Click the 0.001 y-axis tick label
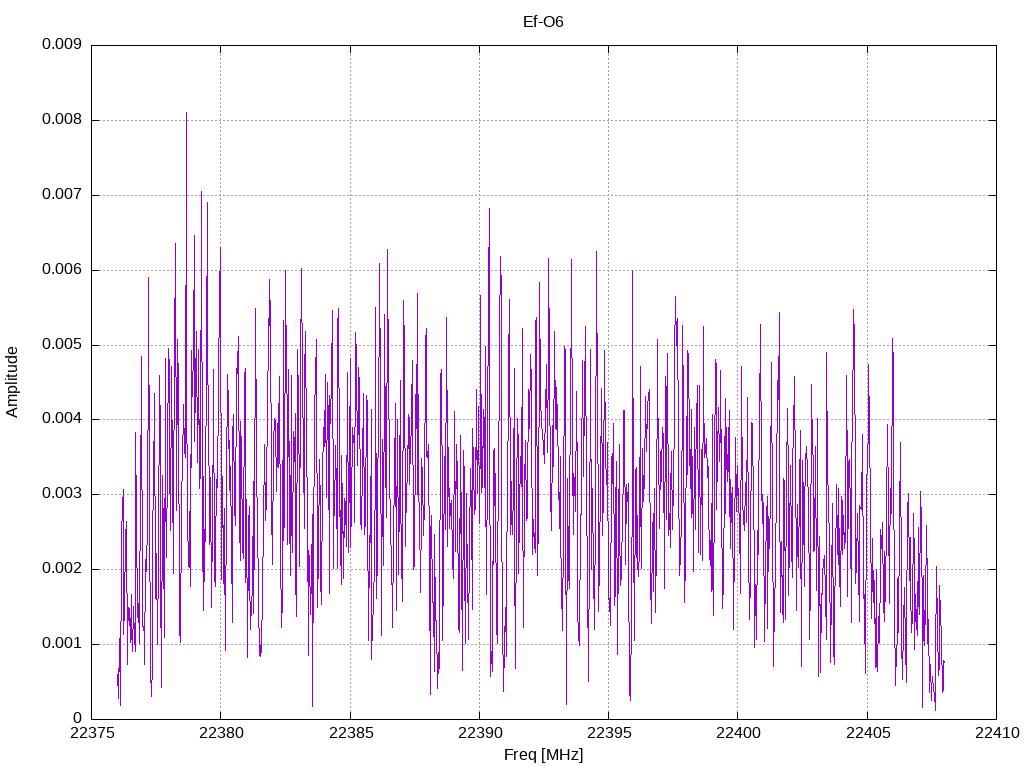1024x768 pixels. coord(62,644)
